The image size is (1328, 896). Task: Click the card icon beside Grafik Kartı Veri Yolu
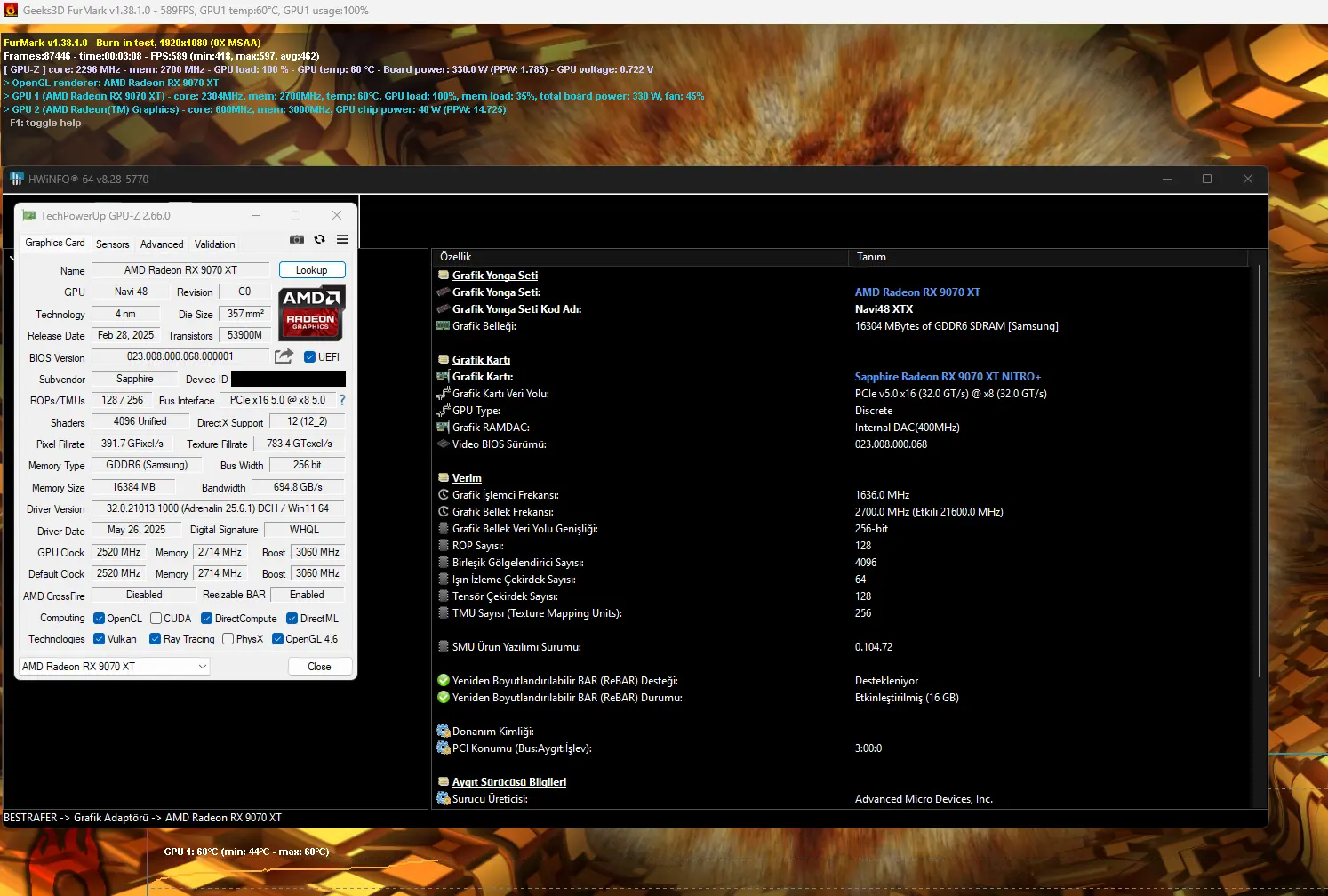[444, 393]
